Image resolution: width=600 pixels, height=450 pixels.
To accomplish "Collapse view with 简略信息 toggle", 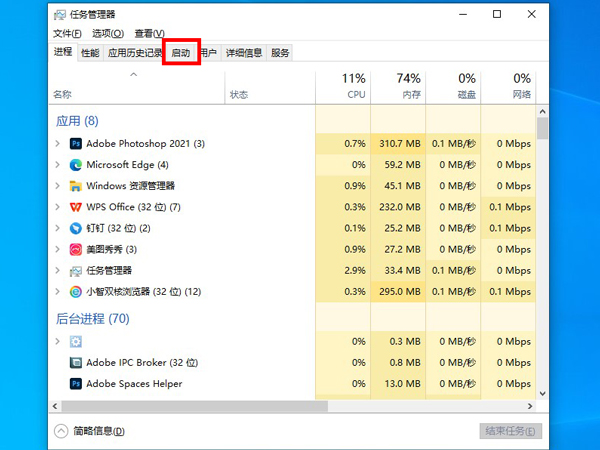I will click(x=88, y=431).
